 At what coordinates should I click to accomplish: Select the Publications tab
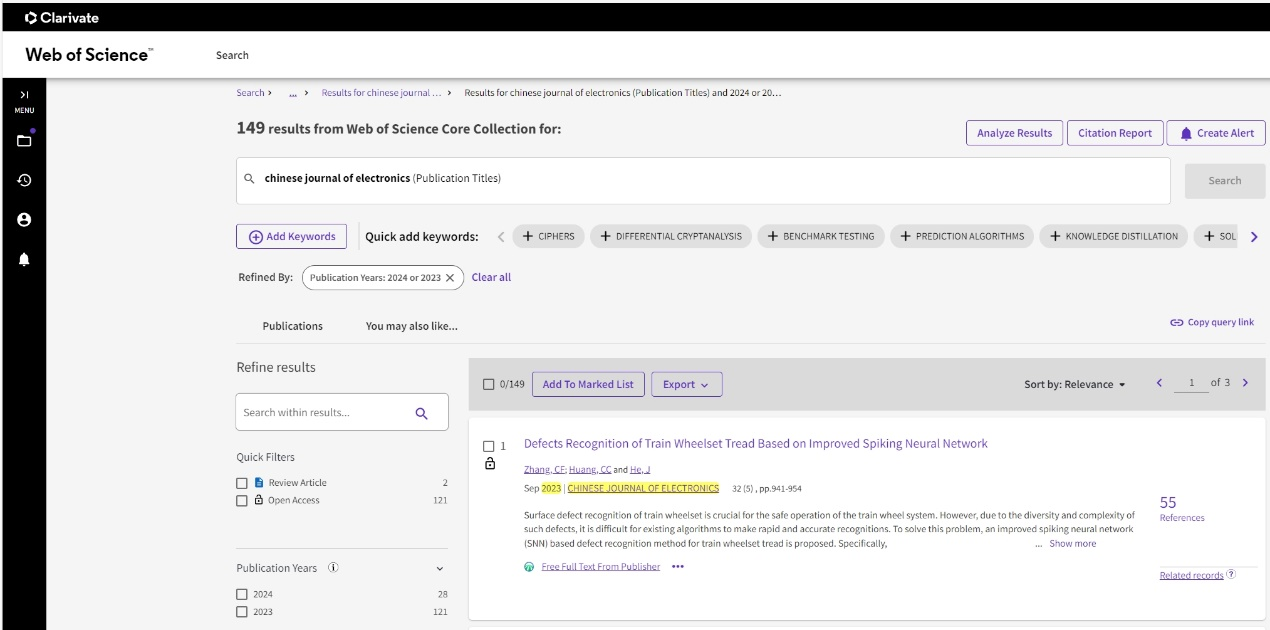[x=292, y=326]
